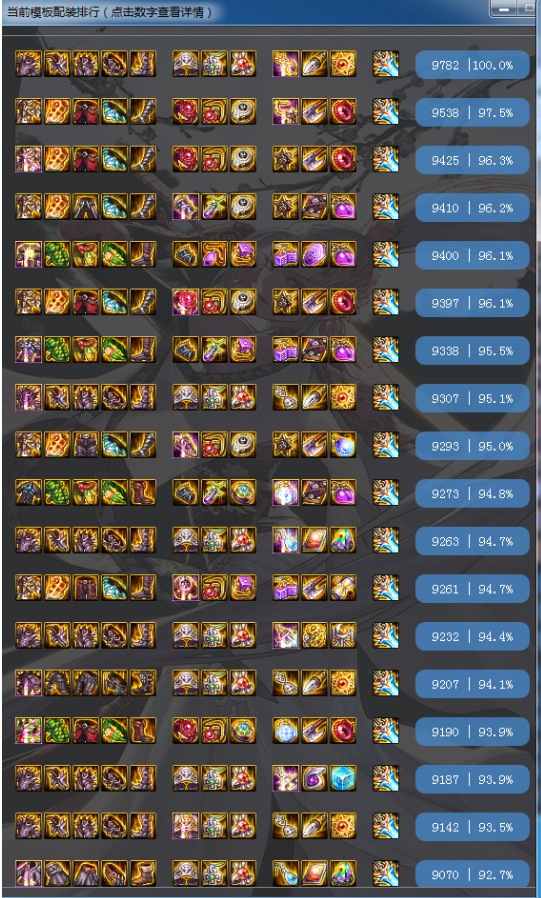Click the first green scaled armor icon in the 9400 row
The image size is (541, 898).
click(57, 254)
